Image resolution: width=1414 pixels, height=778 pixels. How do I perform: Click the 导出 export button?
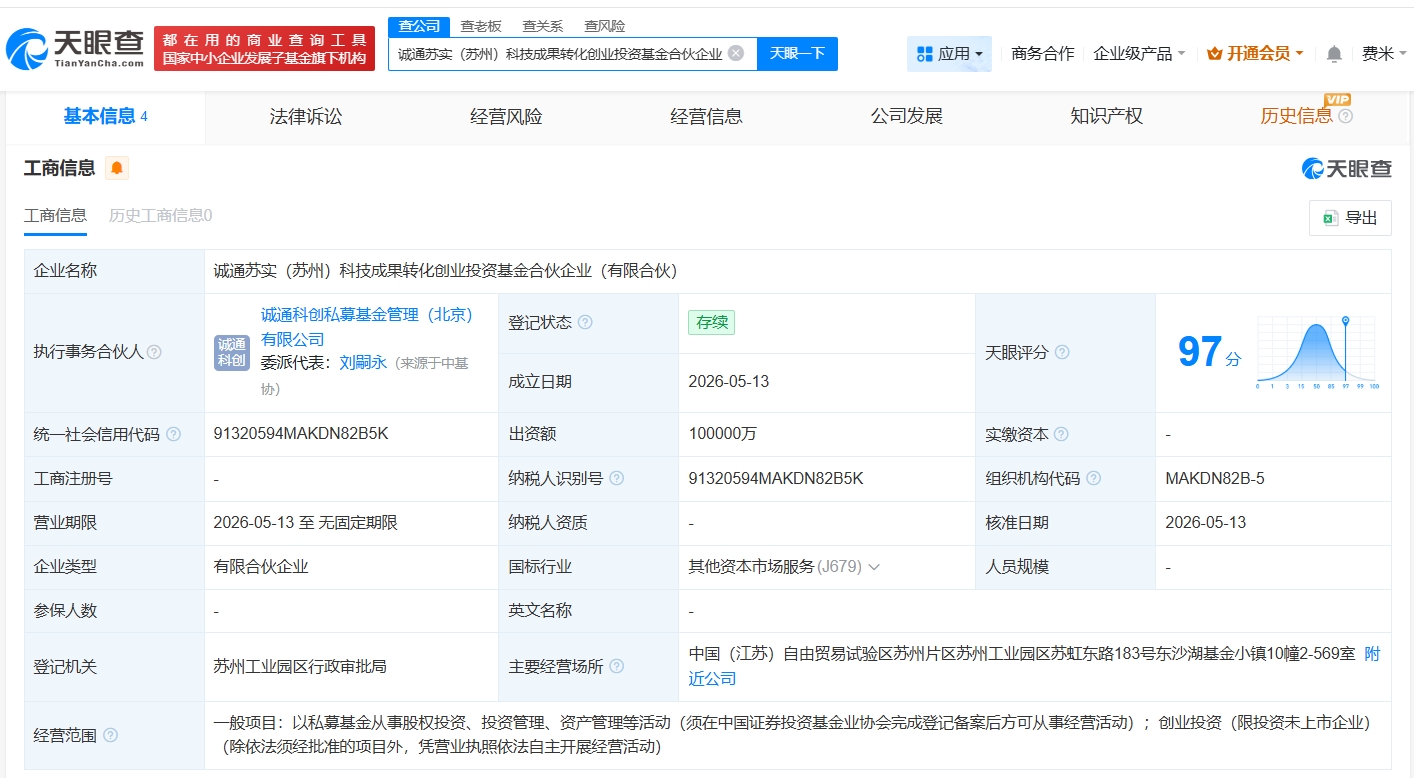click(1350, 218)
